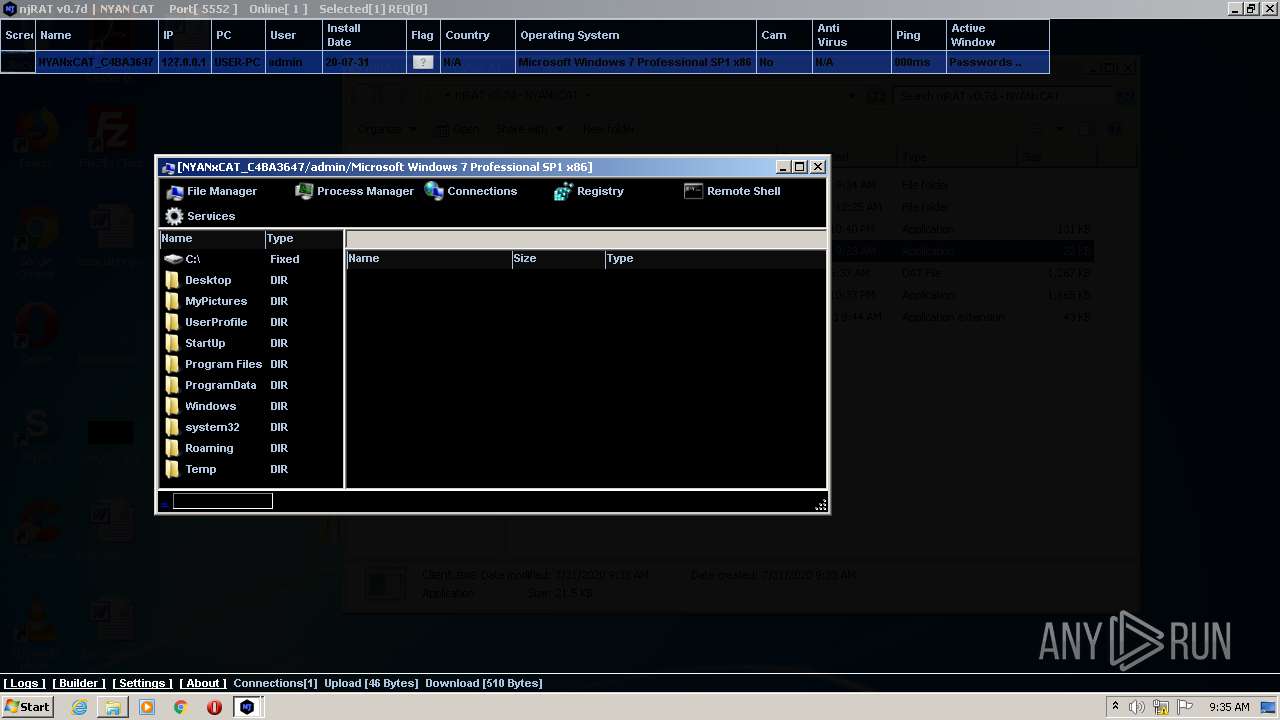The width and height of the screenshot is (1280, 720).
Task: Sort clients by Anti Virus header
Action: tap(851, 35)
